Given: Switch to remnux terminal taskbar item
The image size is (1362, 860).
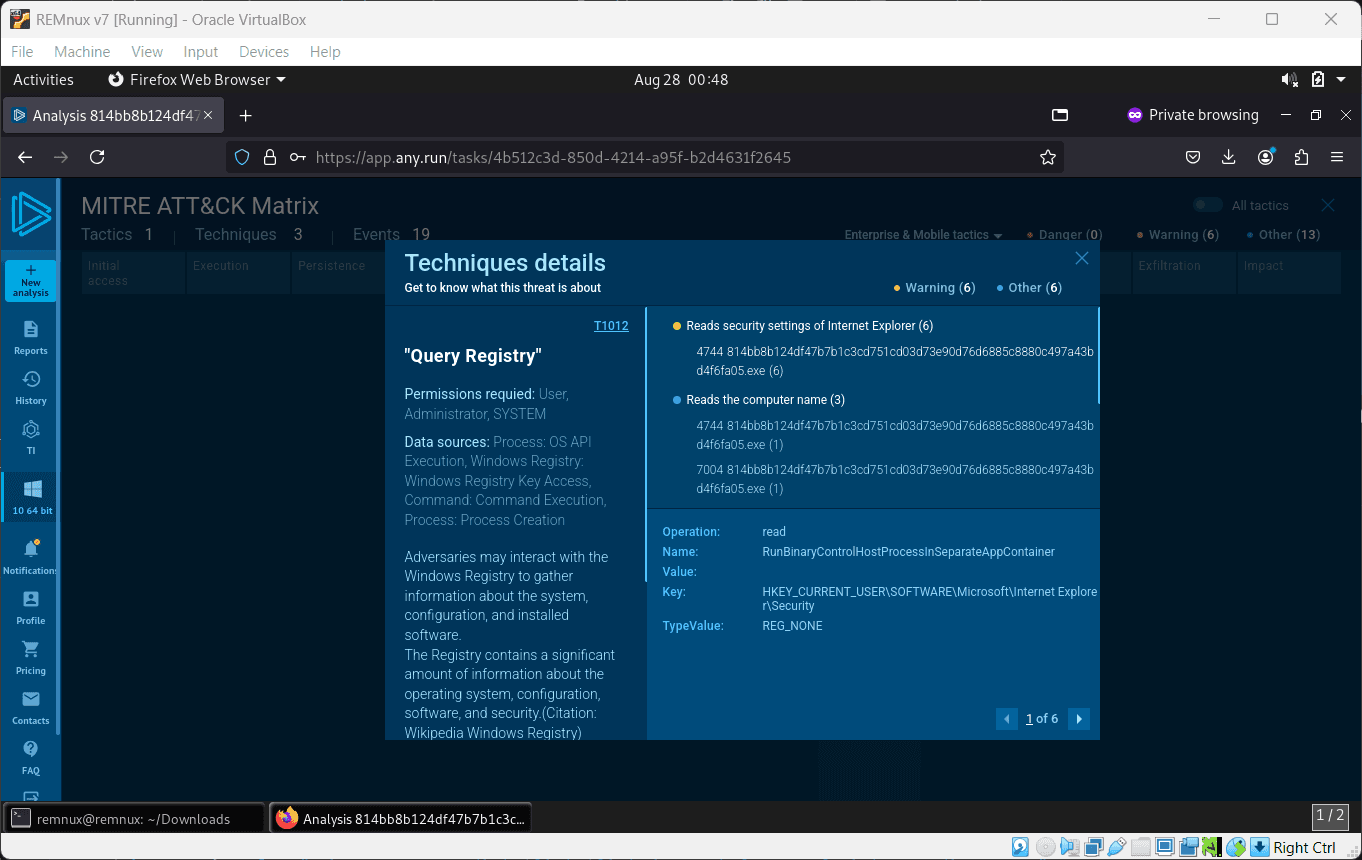Looking at the screenshot, I should coord(133,818).
